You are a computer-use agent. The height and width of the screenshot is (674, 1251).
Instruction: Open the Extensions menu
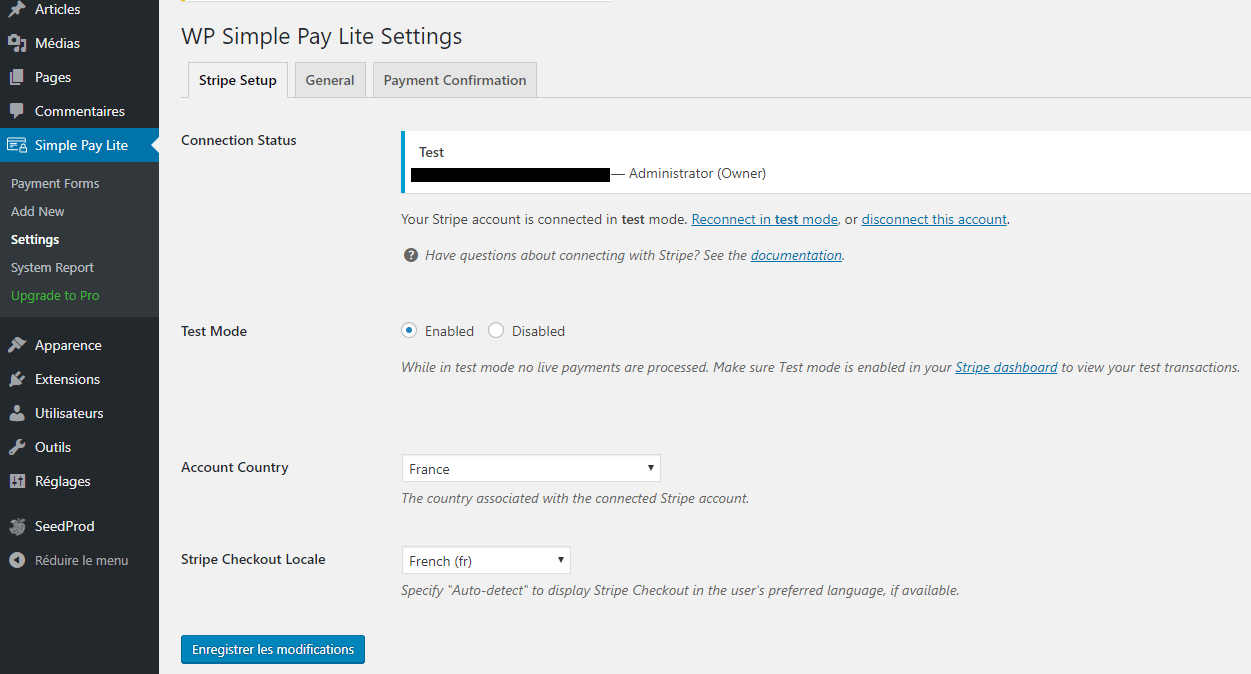point(79,379)
